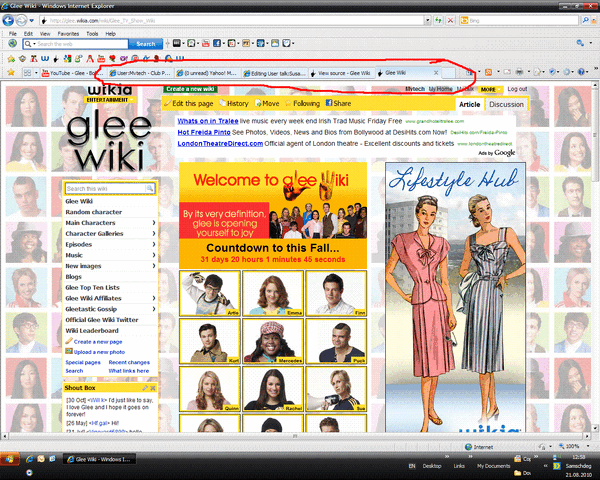600x480 pixels.
Task: Click the YouTube icon in the search toolbar
Action: [205, 44]
